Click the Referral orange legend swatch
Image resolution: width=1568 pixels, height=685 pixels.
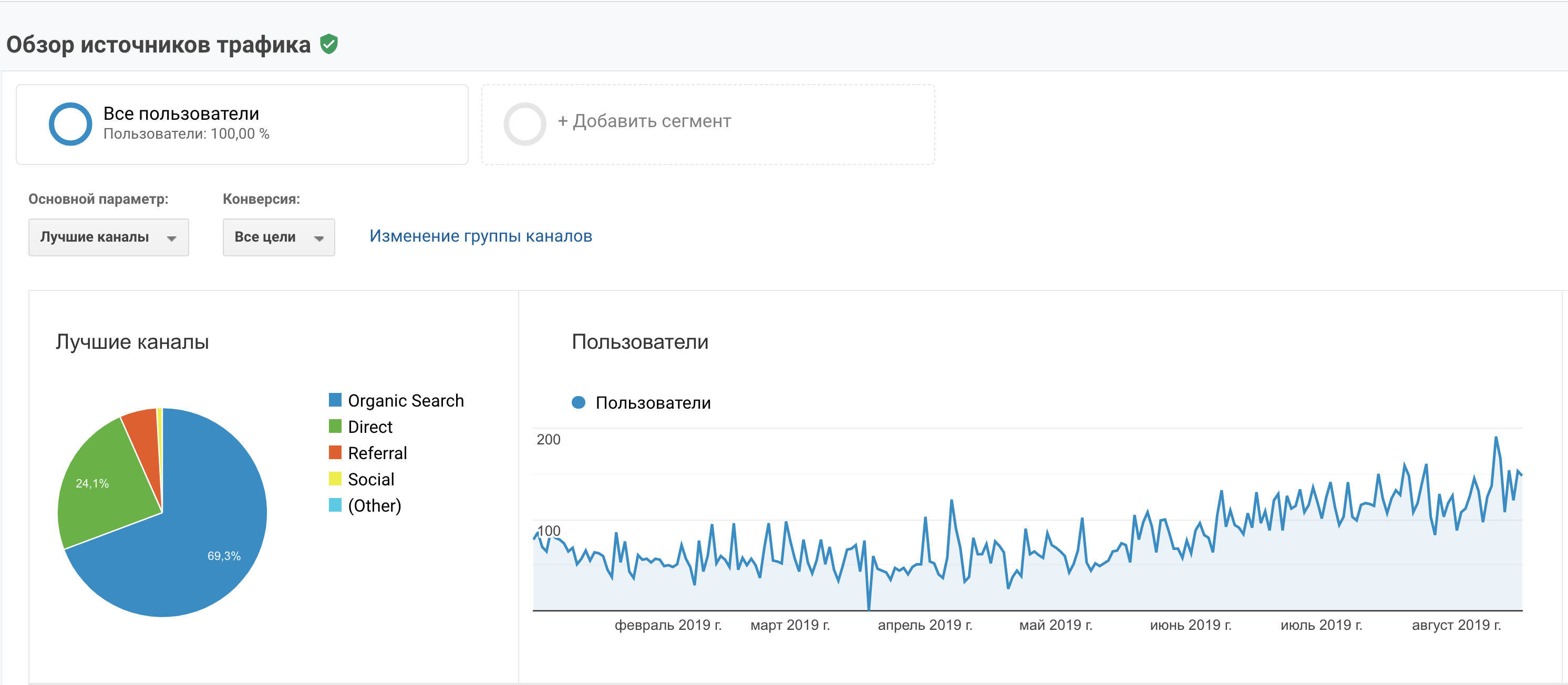point(335,452)
